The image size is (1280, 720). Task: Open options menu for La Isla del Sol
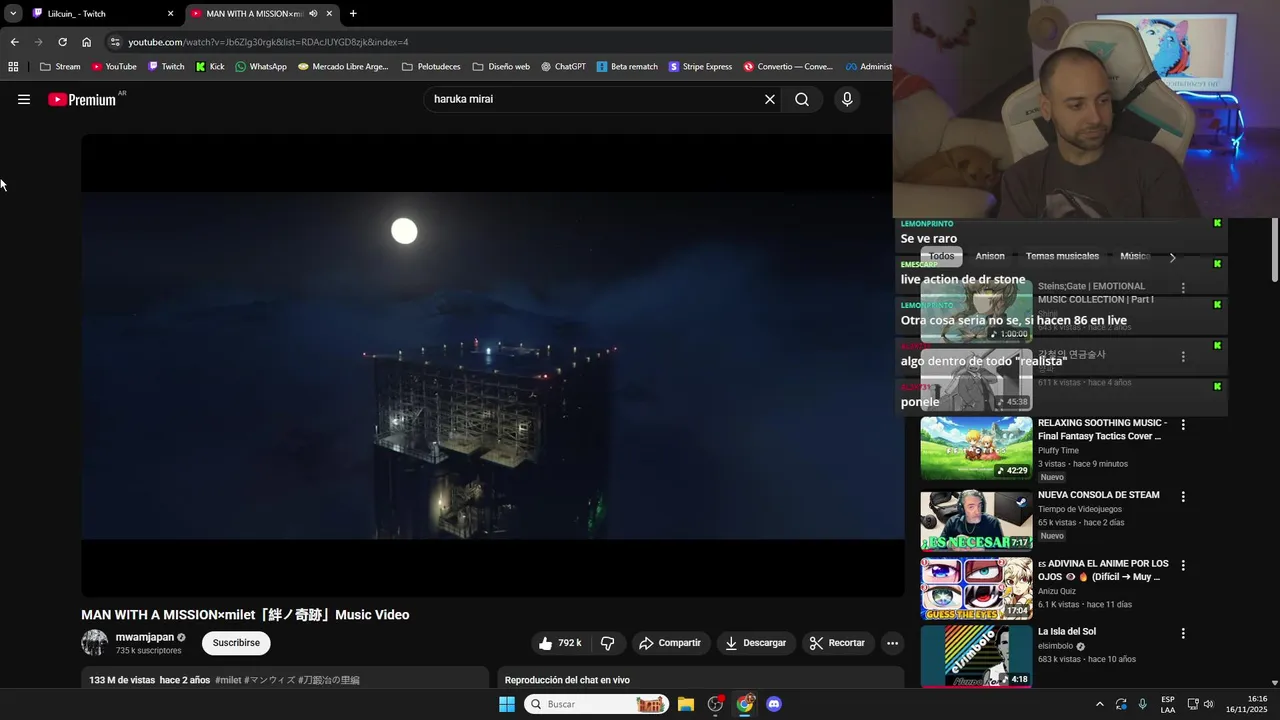pos(1183,633)
